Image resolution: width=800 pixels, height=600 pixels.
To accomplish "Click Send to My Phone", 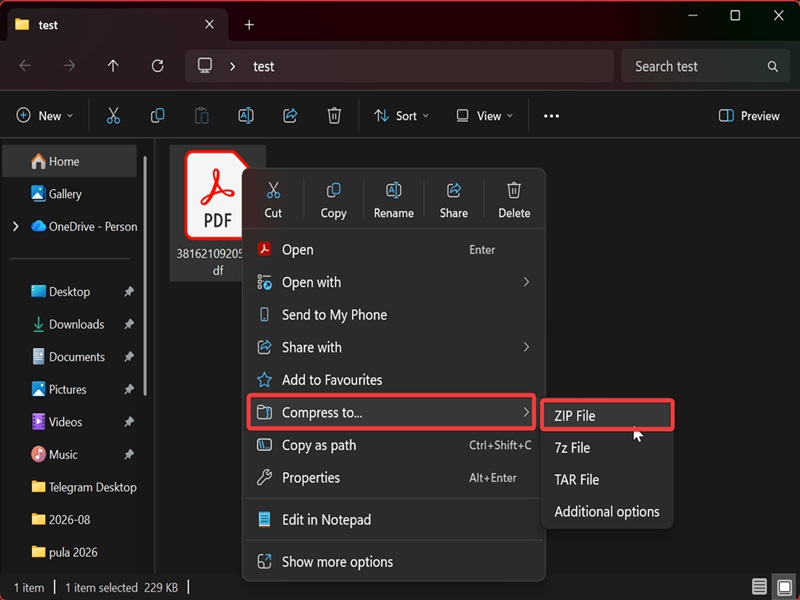I will click(394, 315).
